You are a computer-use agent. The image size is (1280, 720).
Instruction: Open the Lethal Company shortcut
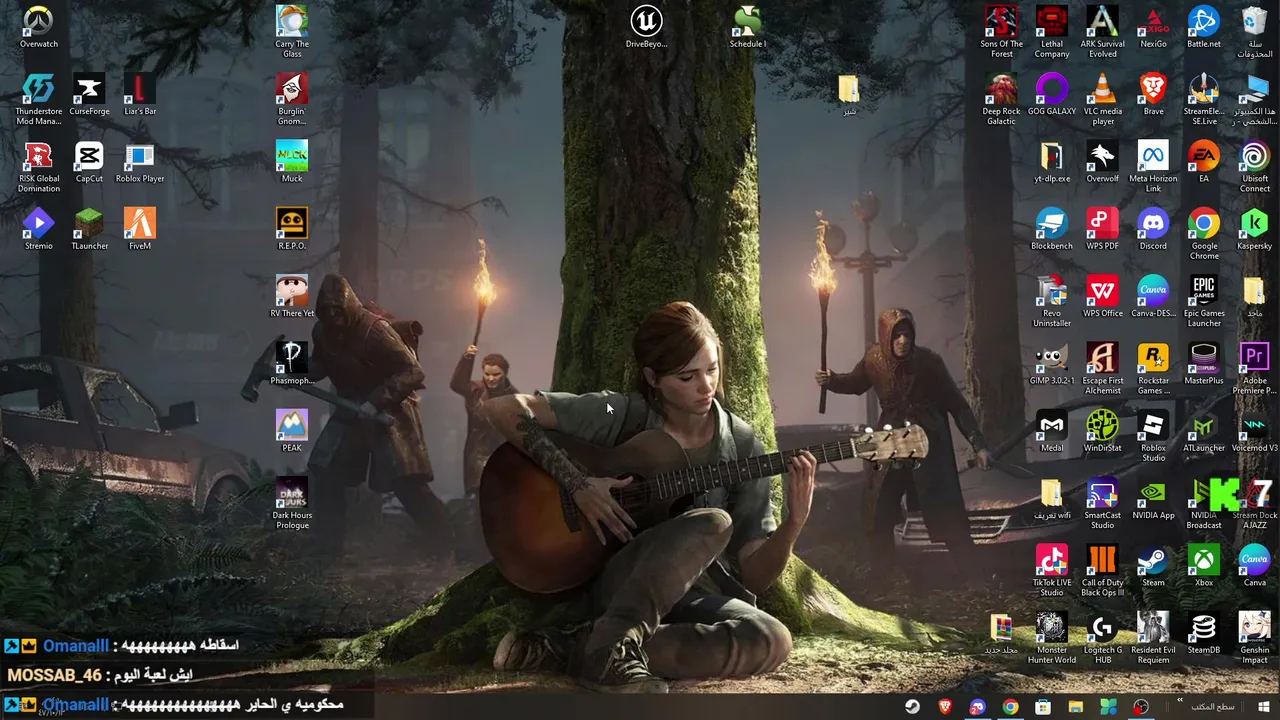1052,32
